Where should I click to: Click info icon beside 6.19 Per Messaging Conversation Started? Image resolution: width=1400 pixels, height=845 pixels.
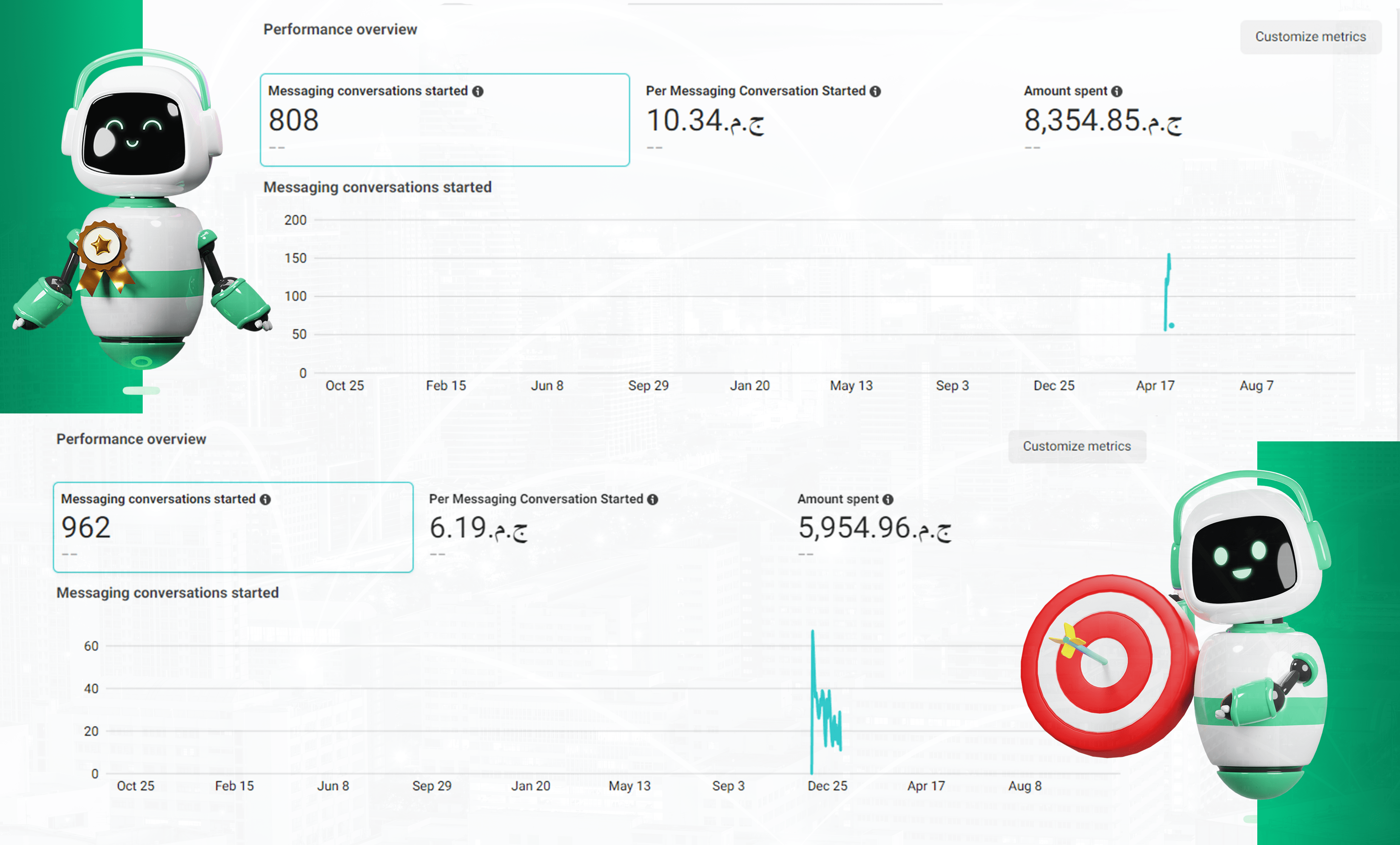coord(652,500)
